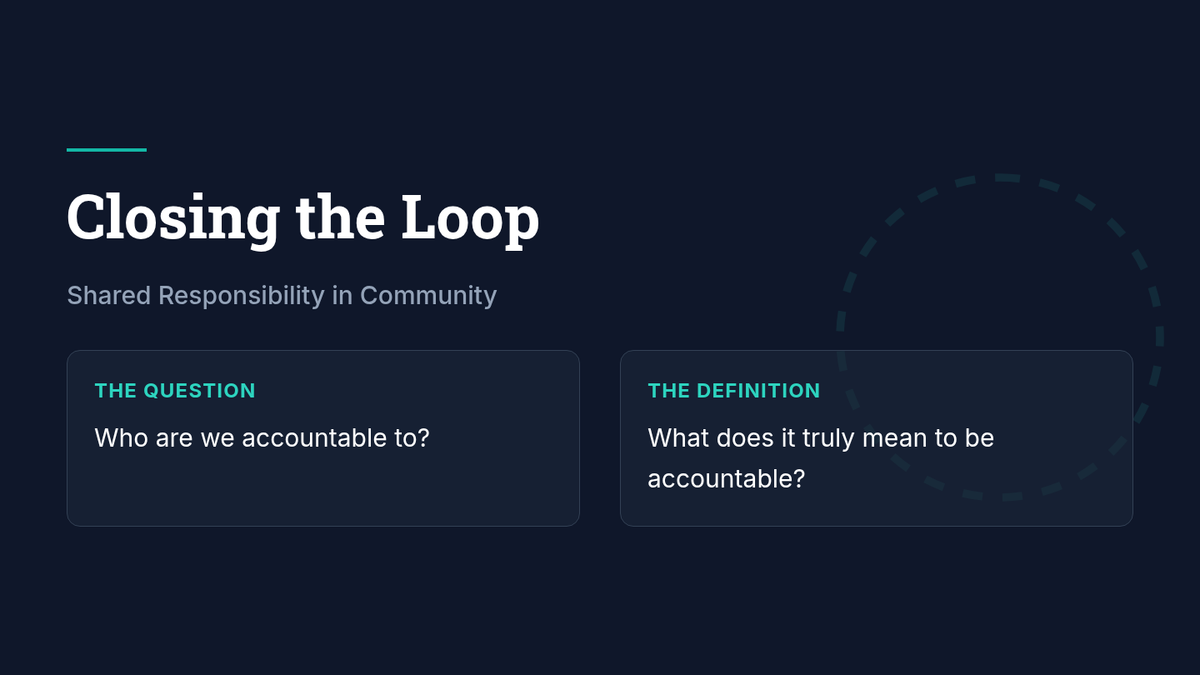This screenshot has height=675, width=1200.
Task: Click the "Closing the Loop" slide title
Action: pos(302,218)
